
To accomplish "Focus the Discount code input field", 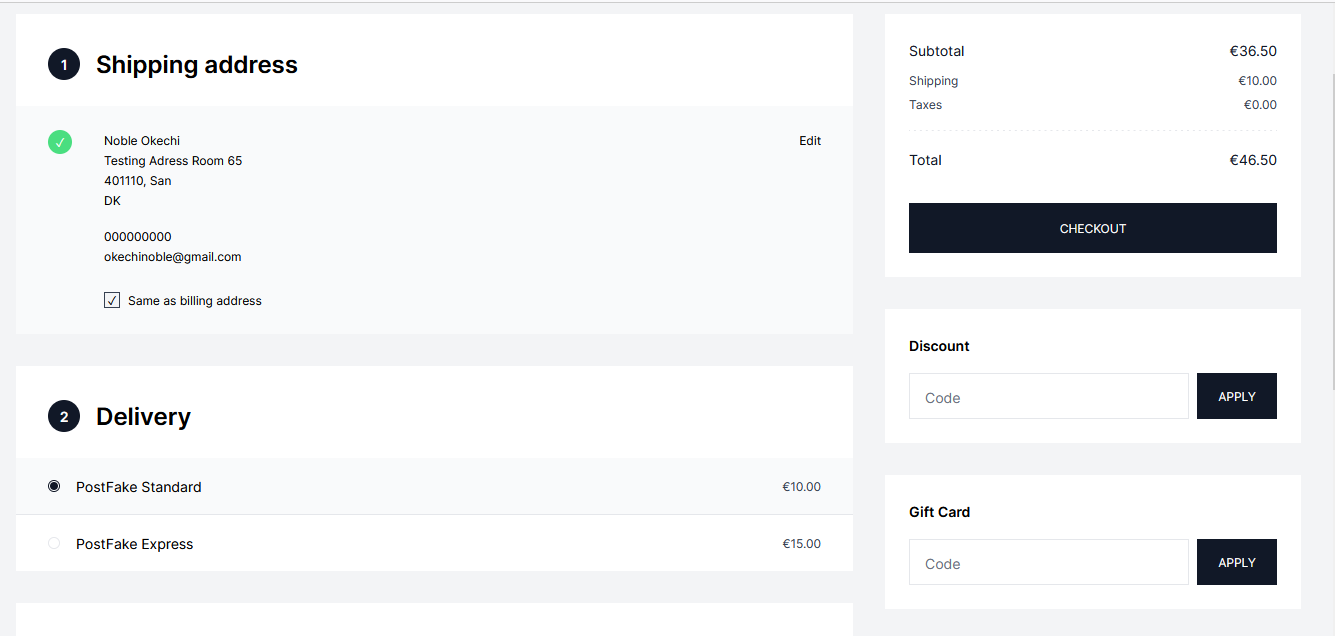I will (x=1049, y=396).
